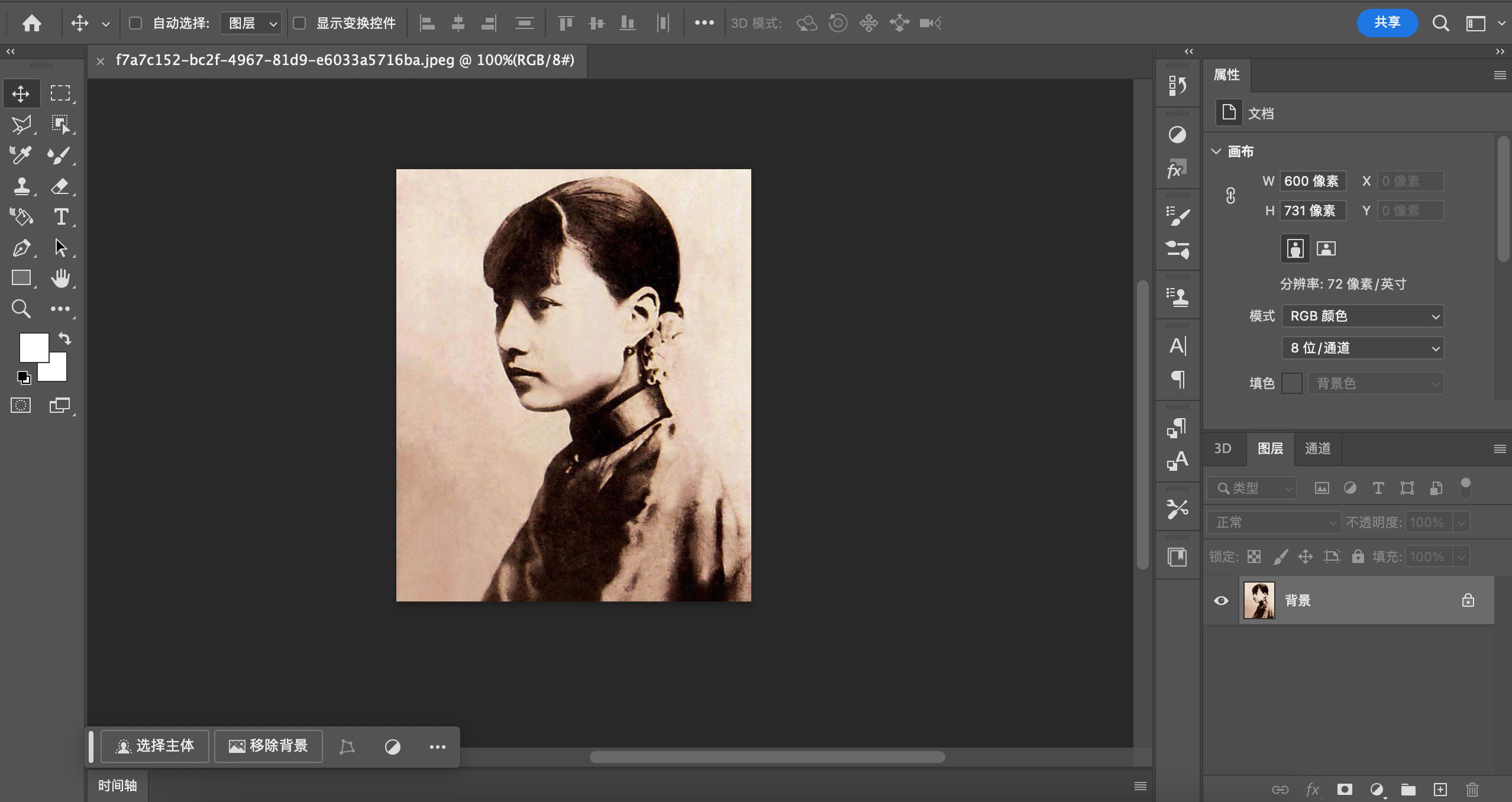
Task: Click the foreground color swatch
Action: pos(34,347)
